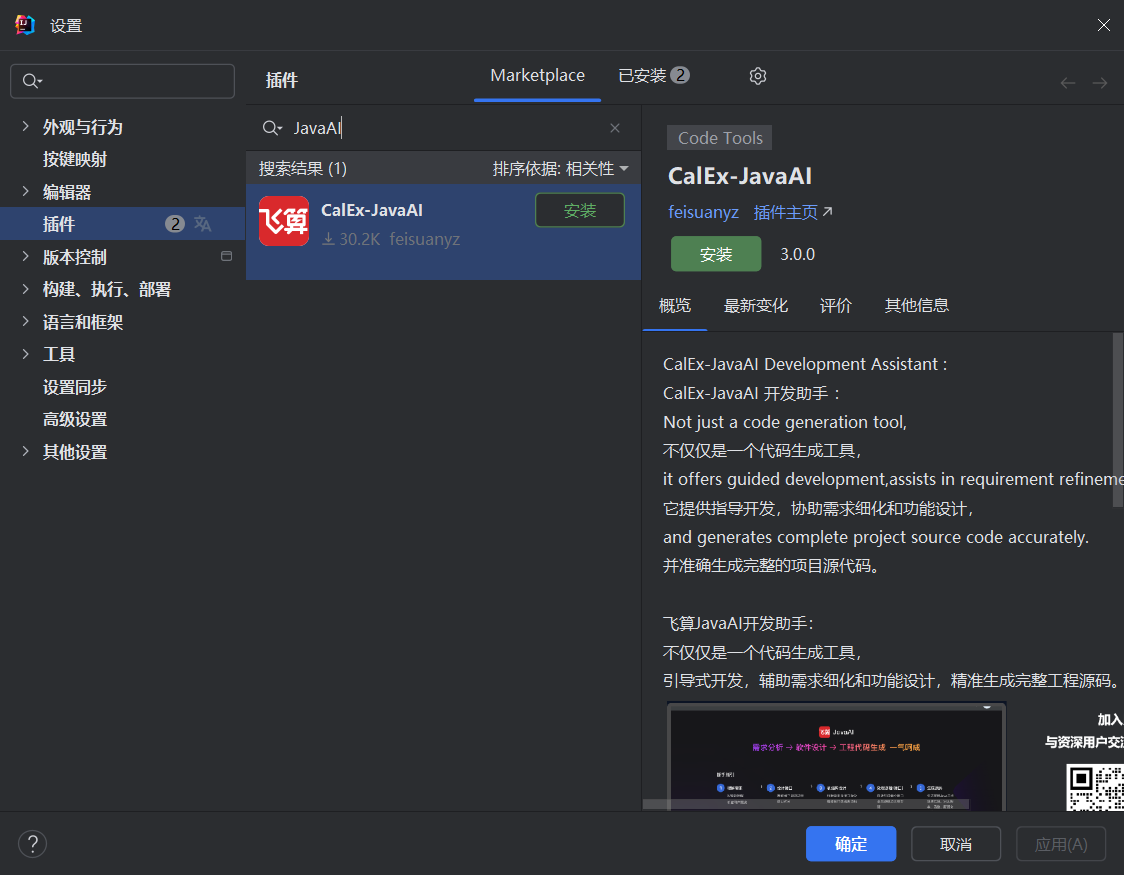Click the plugin description vertical scrollbar
This screenshot has width=1124, height=875.
pos(1118,420)
